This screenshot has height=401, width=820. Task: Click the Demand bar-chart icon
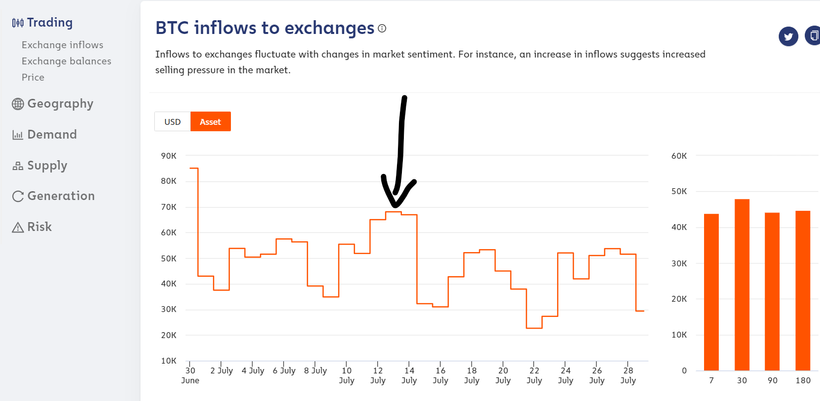[x=18, y=135]
